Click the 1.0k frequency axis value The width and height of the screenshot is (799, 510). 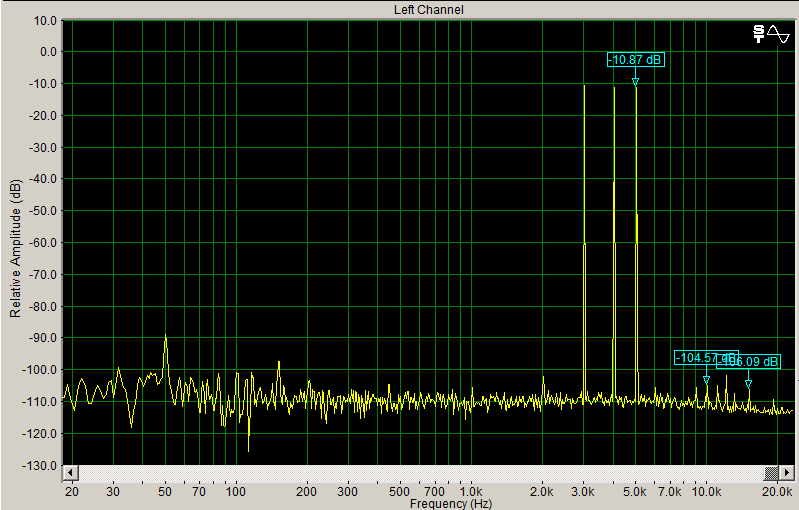(x=471, y=492)
